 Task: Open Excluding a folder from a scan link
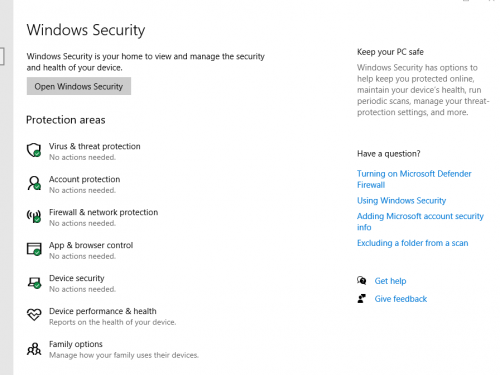pyautogui.click(x=412, y=243)
